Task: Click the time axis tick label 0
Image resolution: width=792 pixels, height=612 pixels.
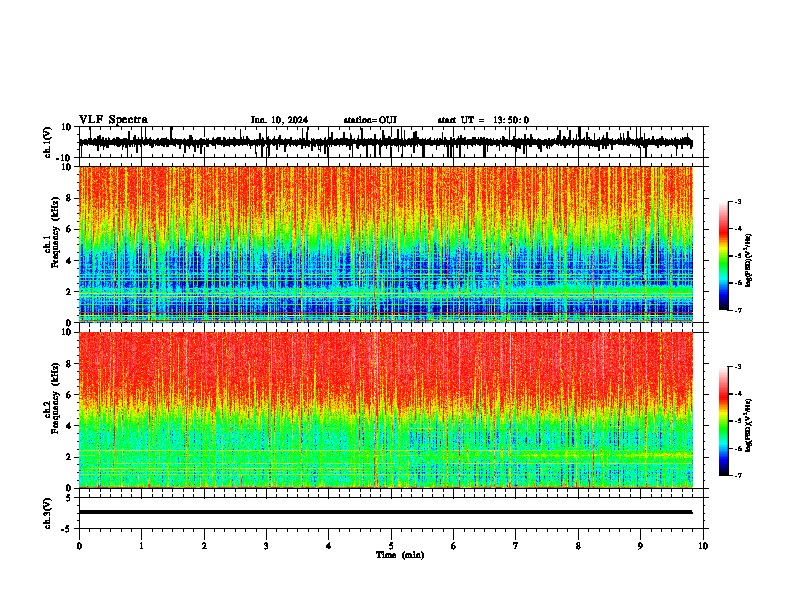Action: [x=79, y=546]
